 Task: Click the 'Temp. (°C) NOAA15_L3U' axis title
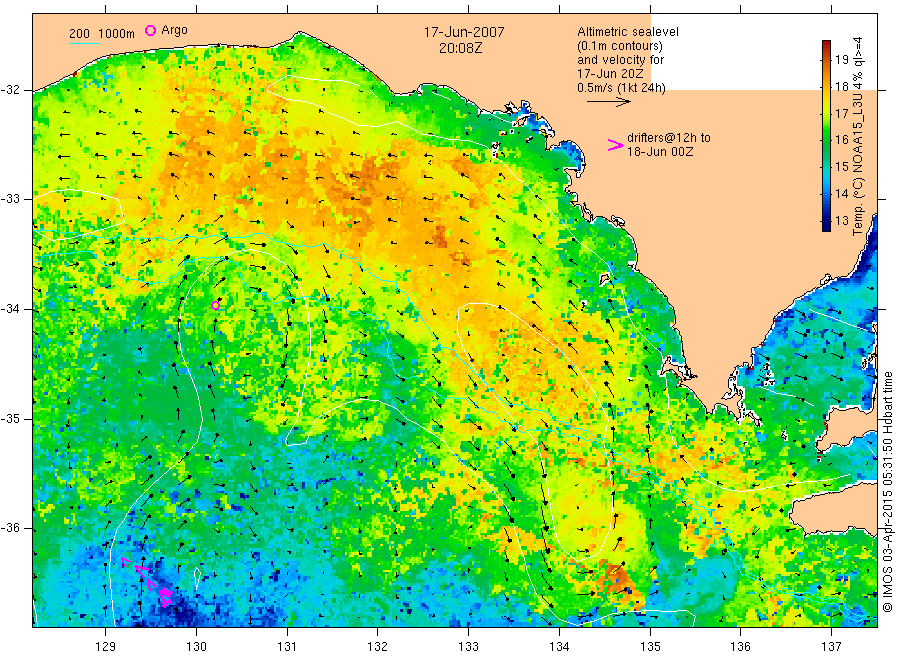click(858, 166)
